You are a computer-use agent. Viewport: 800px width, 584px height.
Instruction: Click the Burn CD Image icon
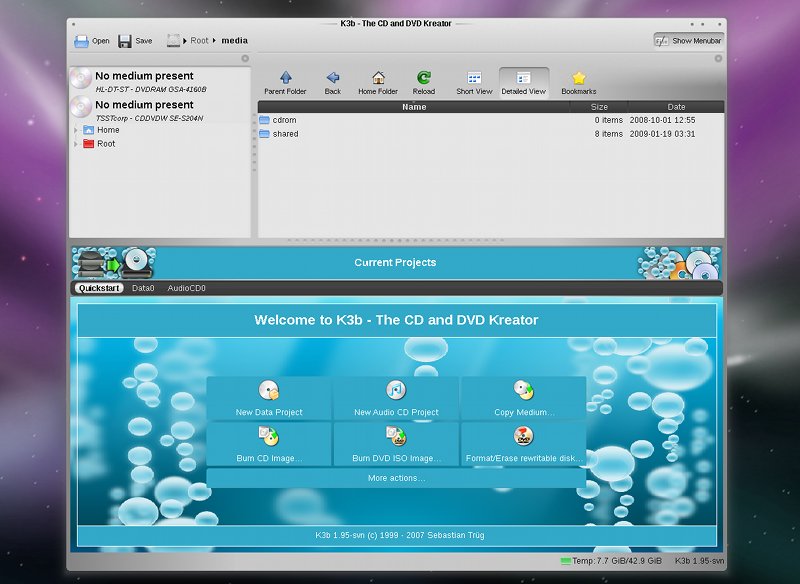click(269, 436)
